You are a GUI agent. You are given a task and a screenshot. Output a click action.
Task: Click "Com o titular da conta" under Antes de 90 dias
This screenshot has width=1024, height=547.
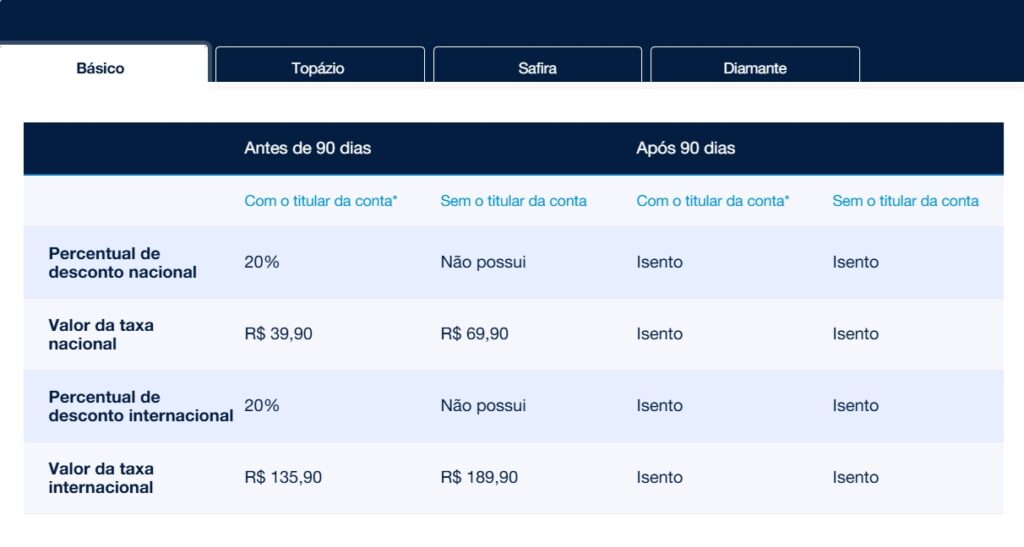320,201
